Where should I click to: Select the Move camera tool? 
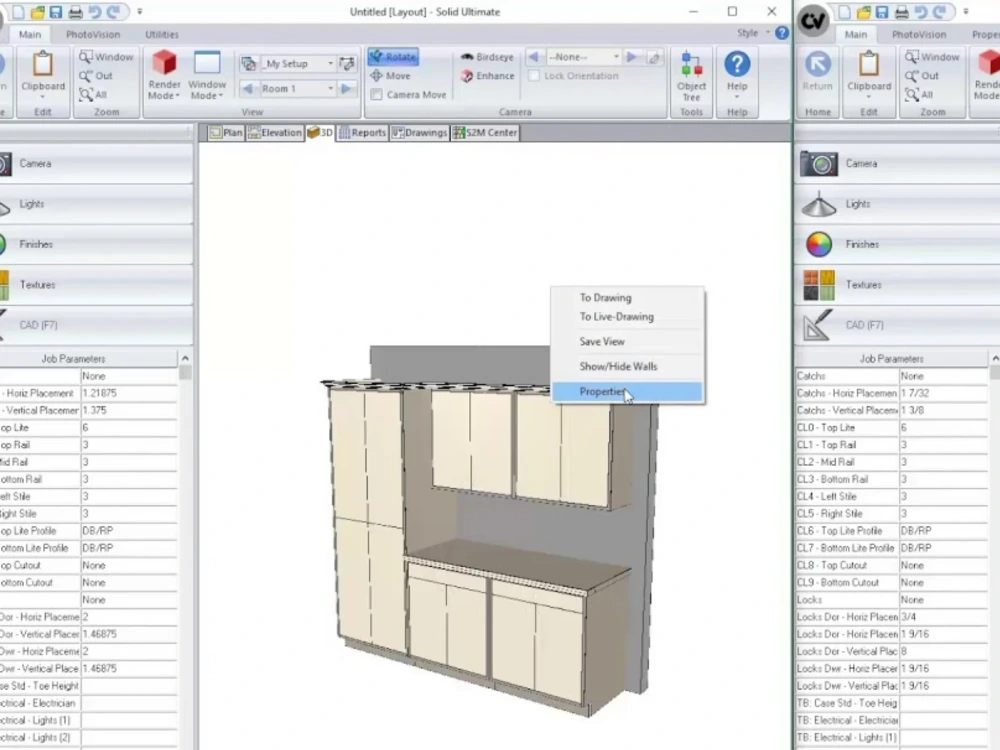point(390,76)
